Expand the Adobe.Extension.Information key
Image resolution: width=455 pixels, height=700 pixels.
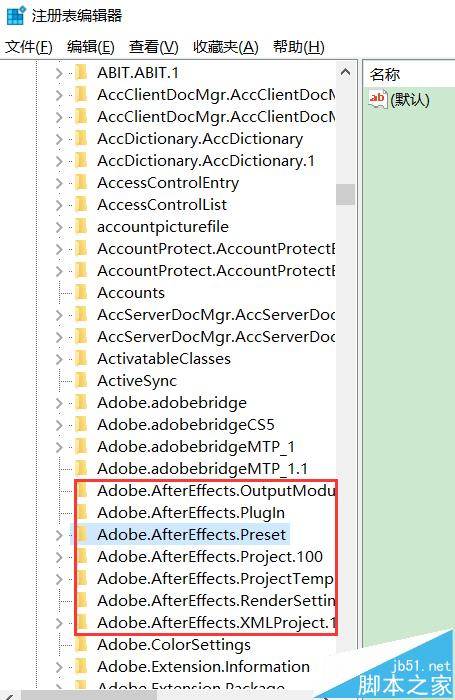(59, 667)
